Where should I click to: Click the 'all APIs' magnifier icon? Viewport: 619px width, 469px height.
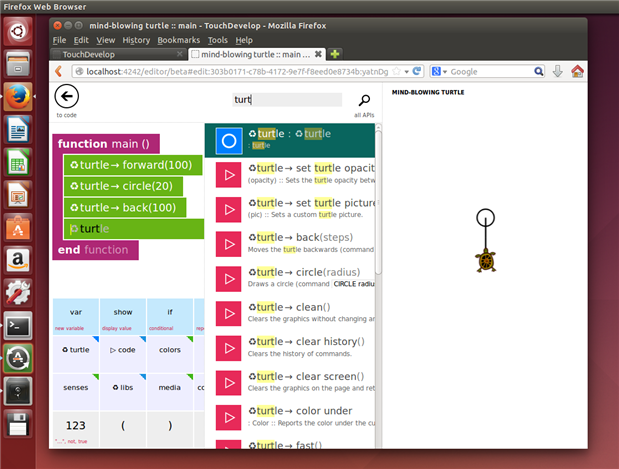pos(364,100)
